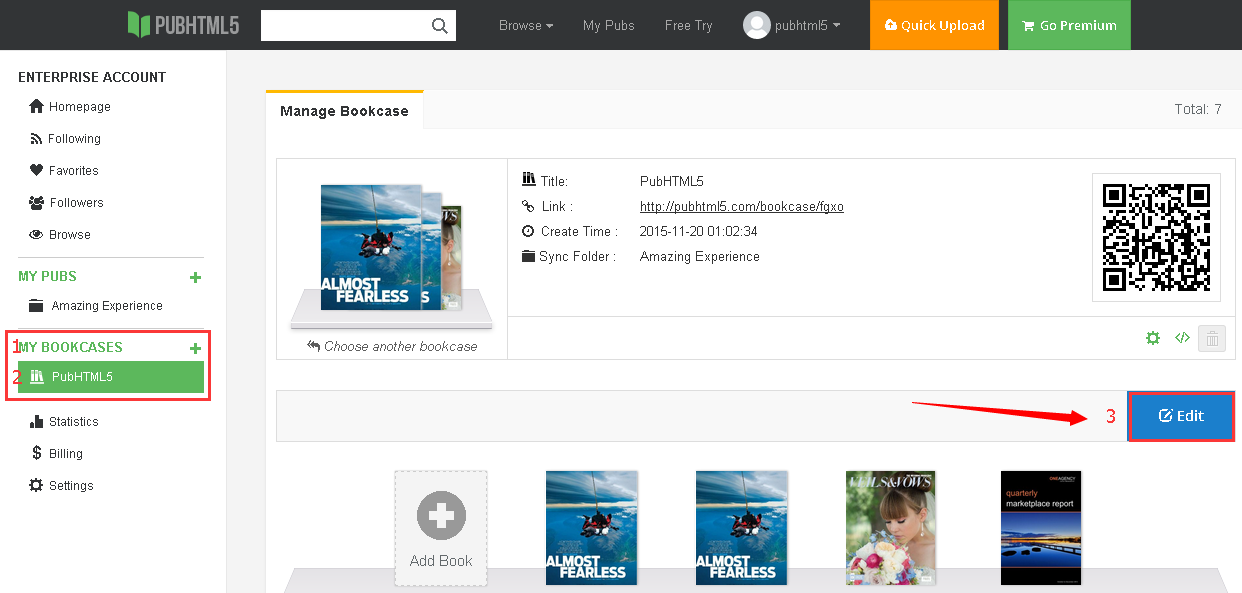Click the Favorites heart icon
This screenshot has height=593, width=1242.
point(37,171)
